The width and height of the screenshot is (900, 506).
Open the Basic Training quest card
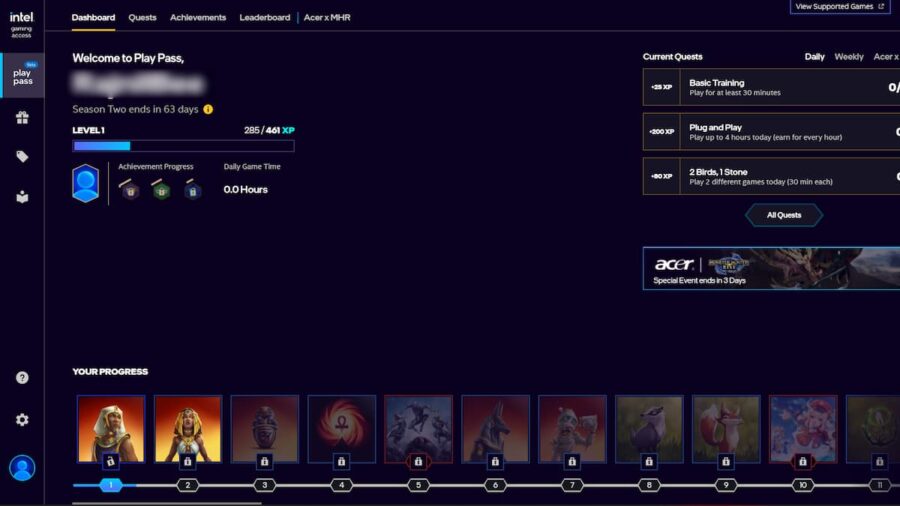(771, 88)
